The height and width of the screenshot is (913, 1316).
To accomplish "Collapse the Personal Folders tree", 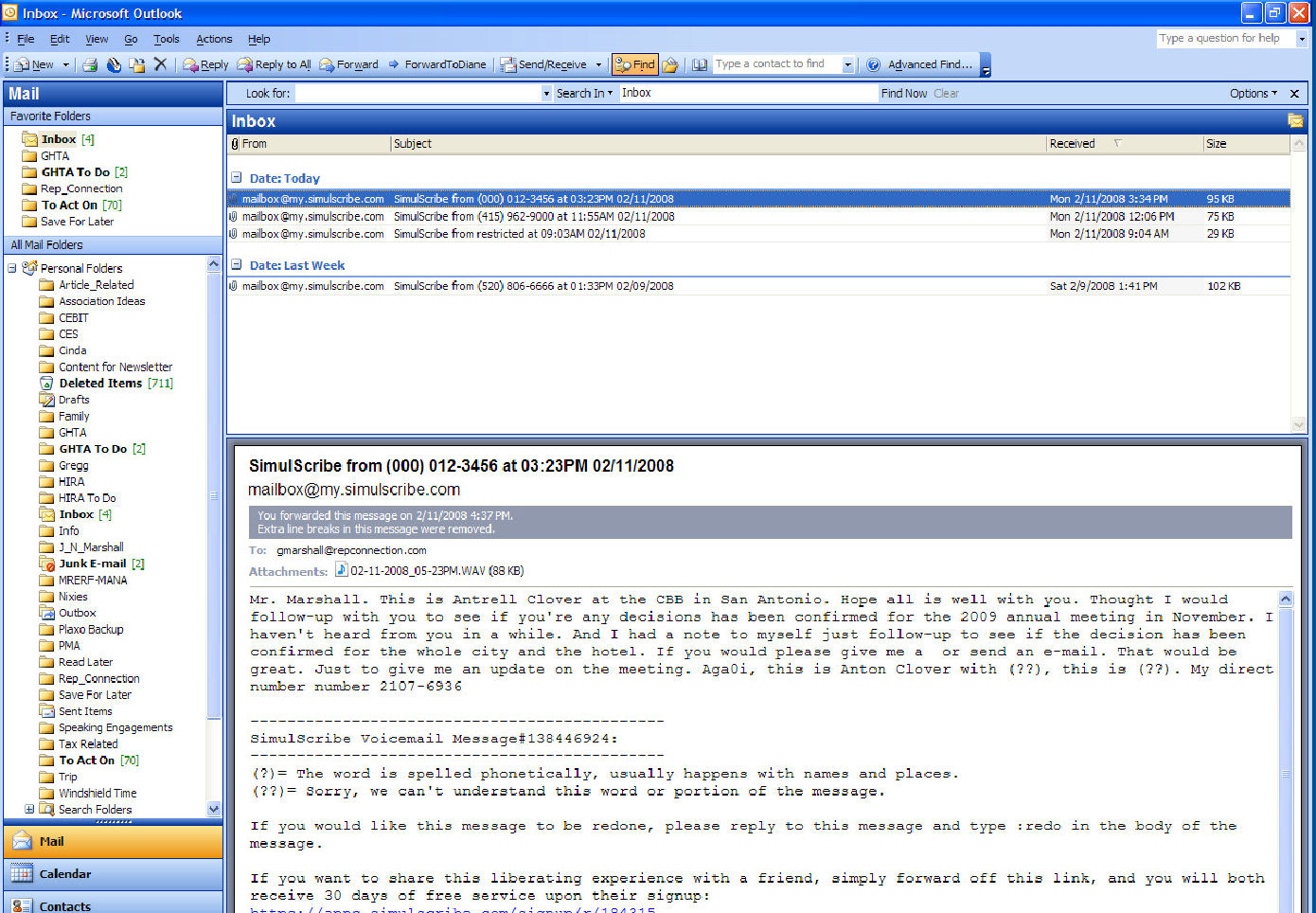I will 12,268.
